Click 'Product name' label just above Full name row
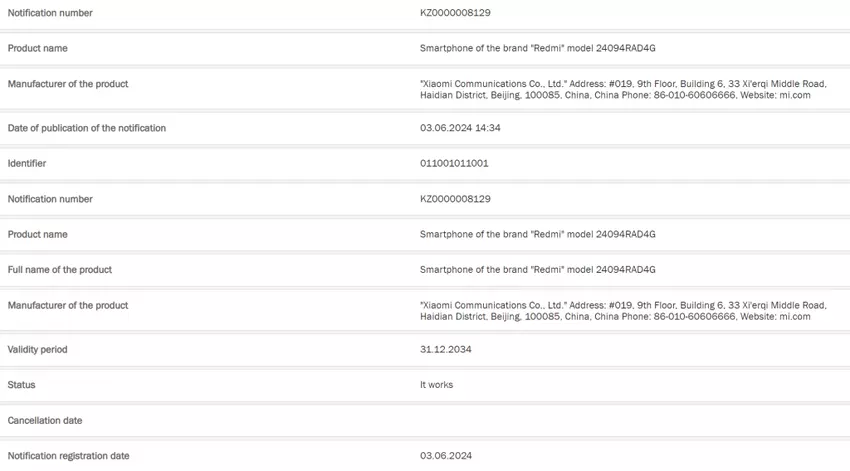The height and width of the screenshot is (471, 850). [38, 234]
